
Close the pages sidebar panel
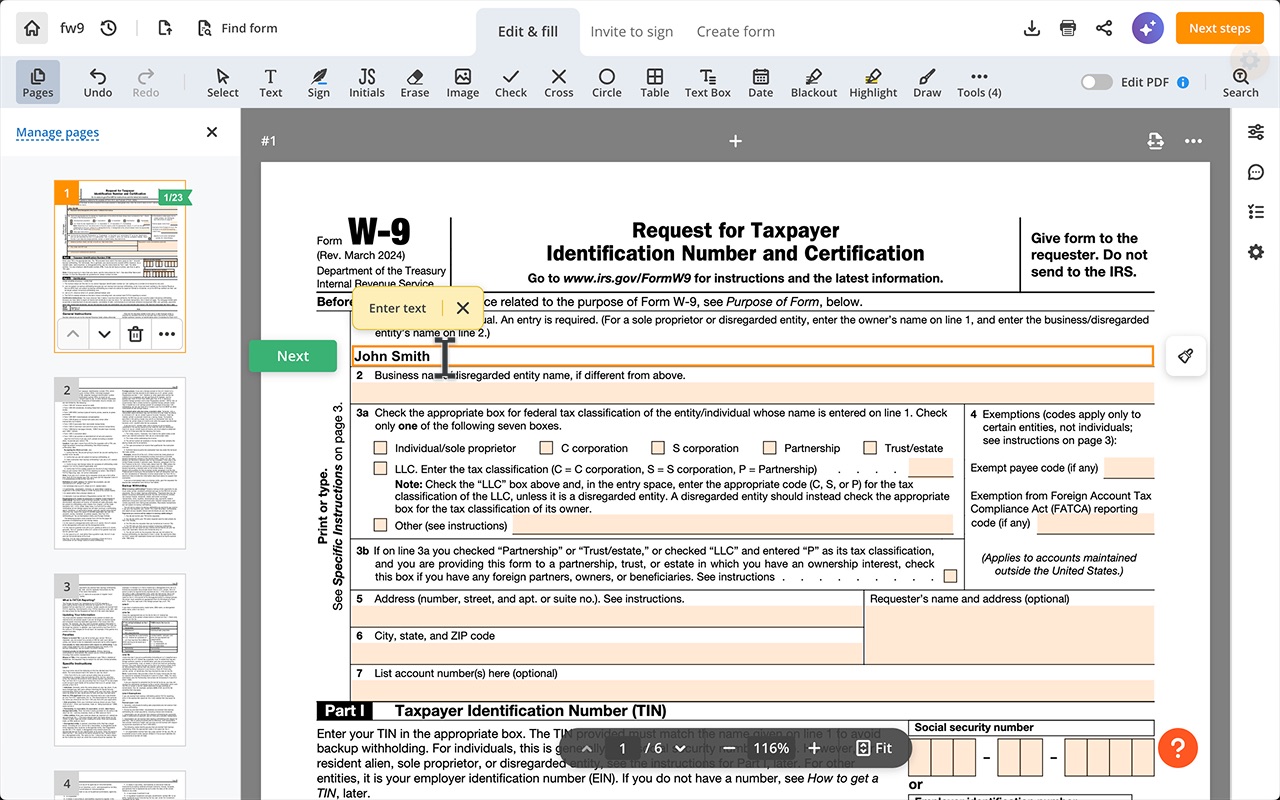[x=212, y=132]
